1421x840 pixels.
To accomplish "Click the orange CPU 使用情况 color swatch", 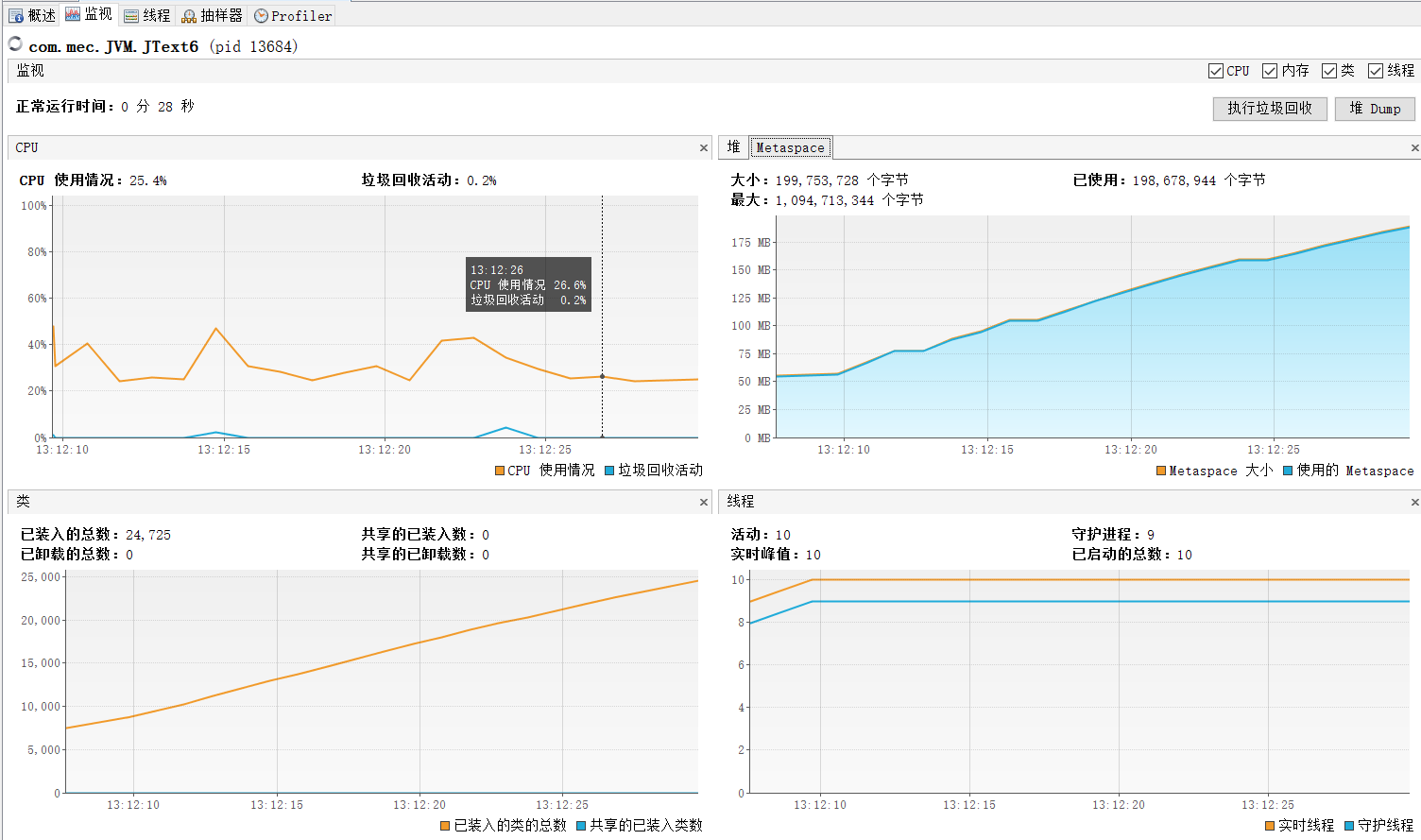I will 498,470.
